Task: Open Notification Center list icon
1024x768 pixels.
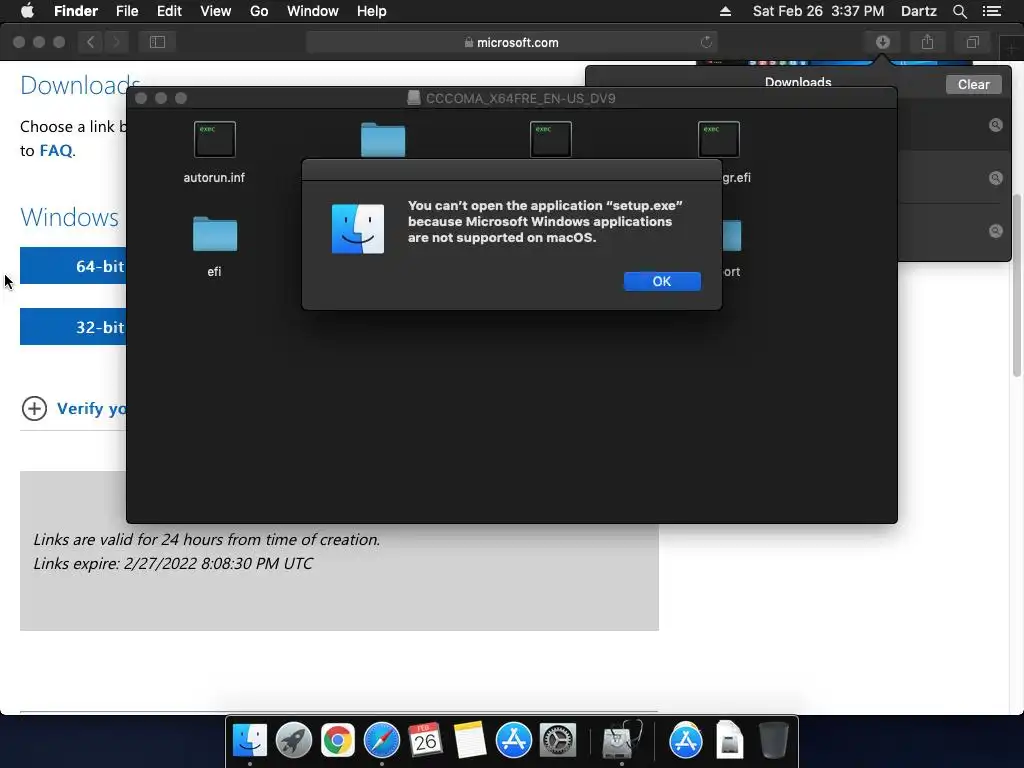Action: tap(991, 11)
